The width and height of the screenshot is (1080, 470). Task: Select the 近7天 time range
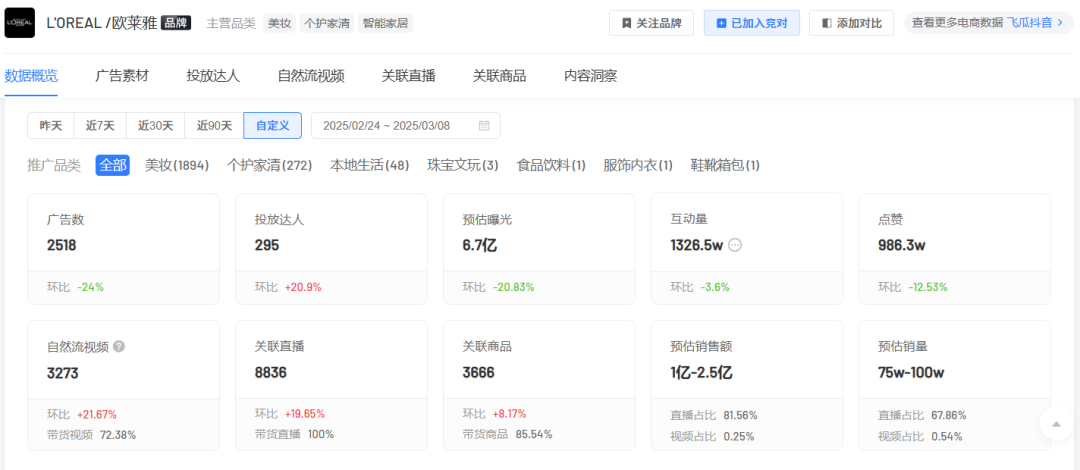point(101,125)
